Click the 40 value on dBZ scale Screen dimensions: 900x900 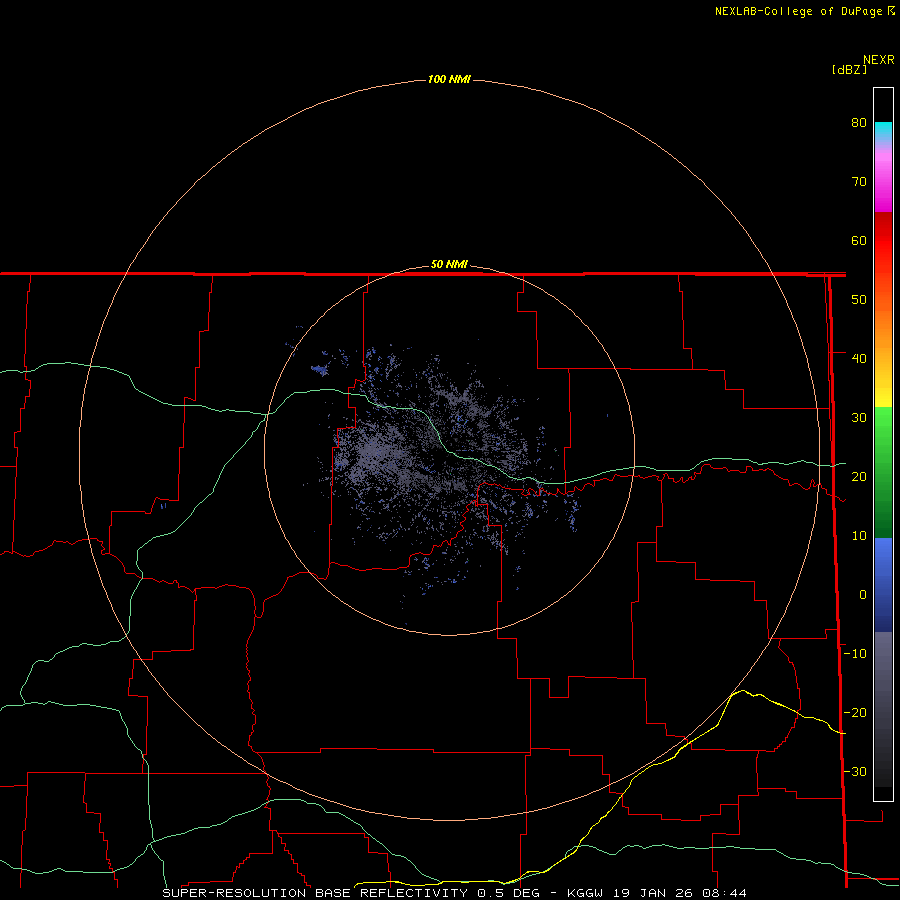(859, 359)
